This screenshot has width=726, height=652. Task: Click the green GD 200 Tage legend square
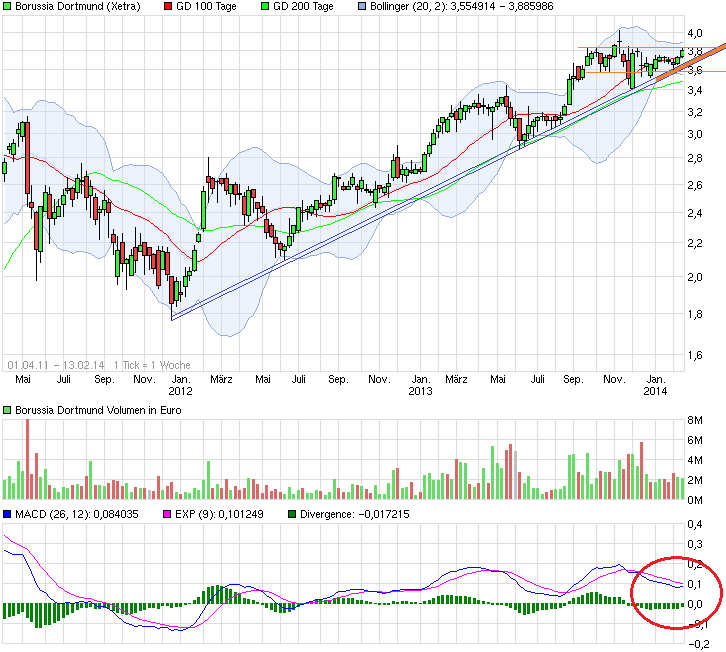click(x=265, y=6)
